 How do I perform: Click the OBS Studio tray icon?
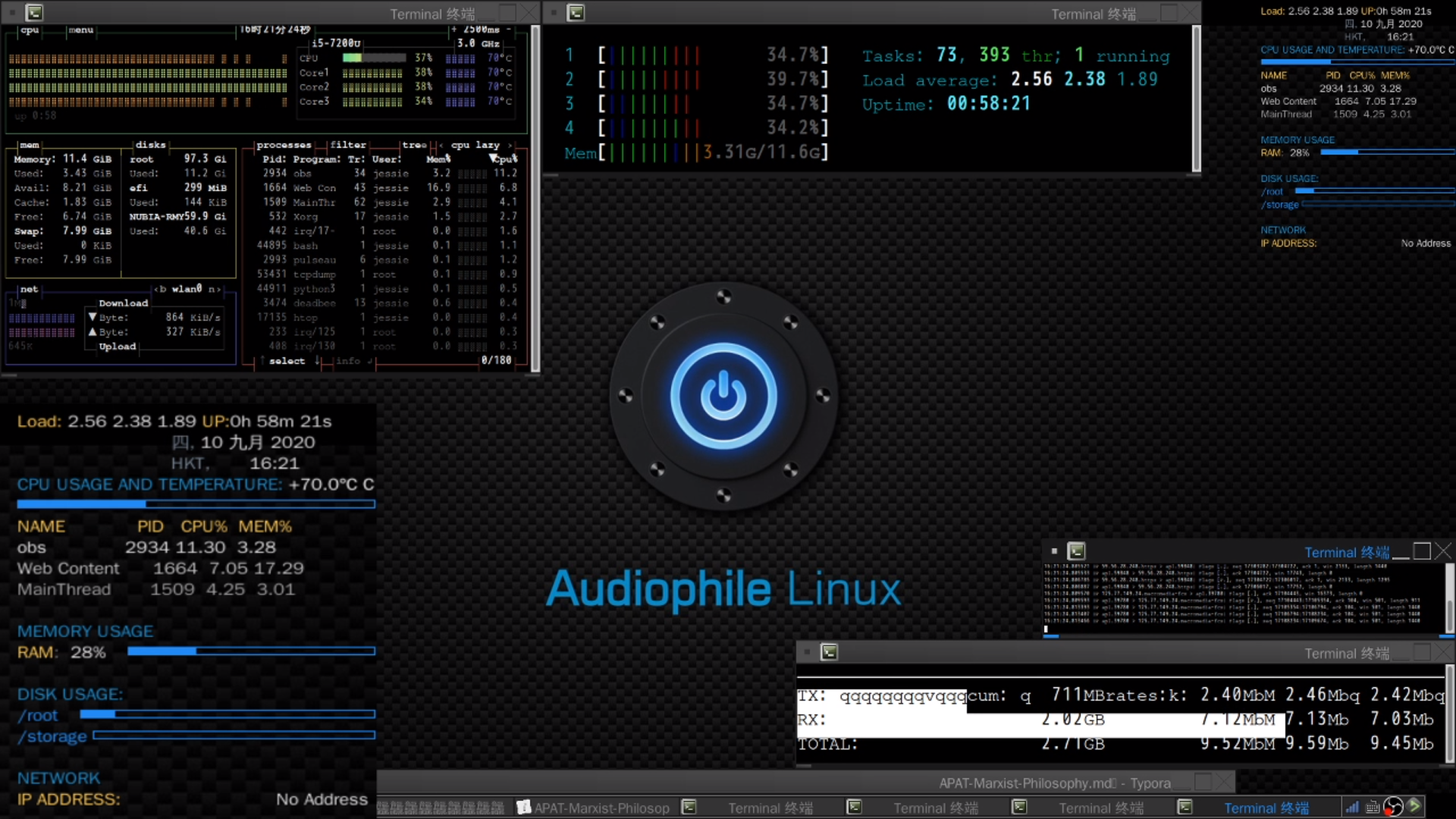point(1393,807)
